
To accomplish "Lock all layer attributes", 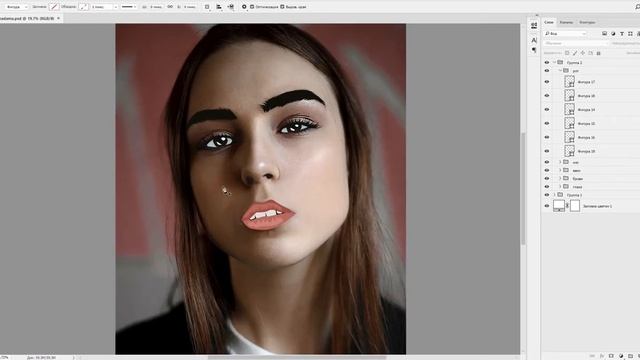I will coord(598,53).
